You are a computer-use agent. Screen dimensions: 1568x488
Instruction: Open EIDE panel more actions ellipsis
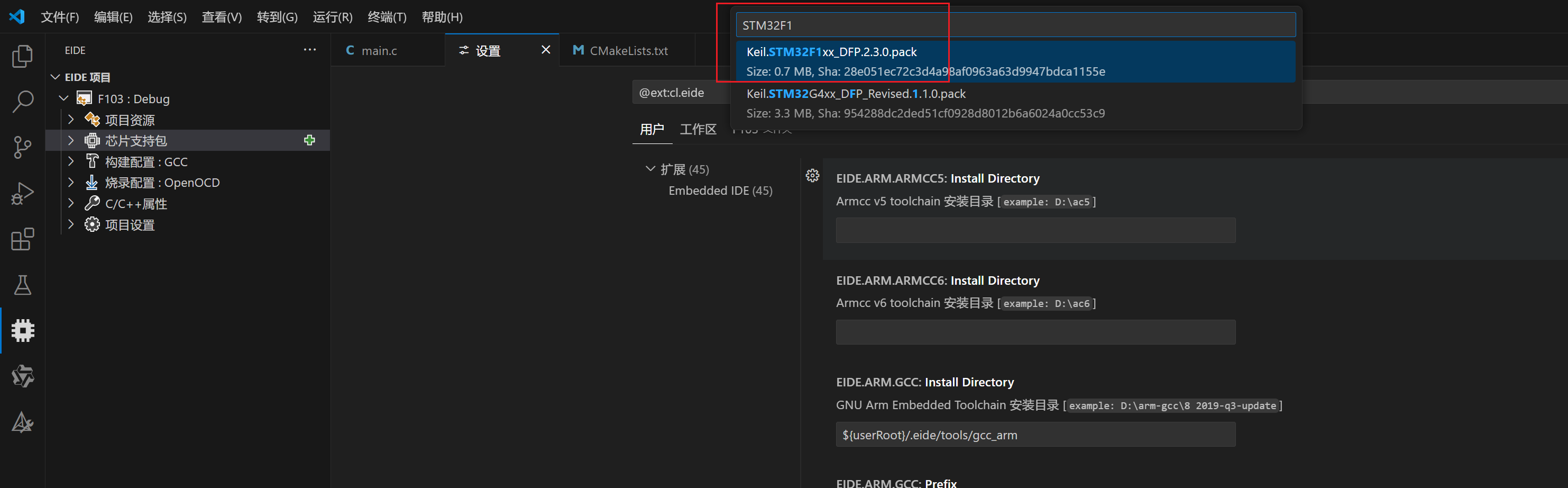[310, 49]
